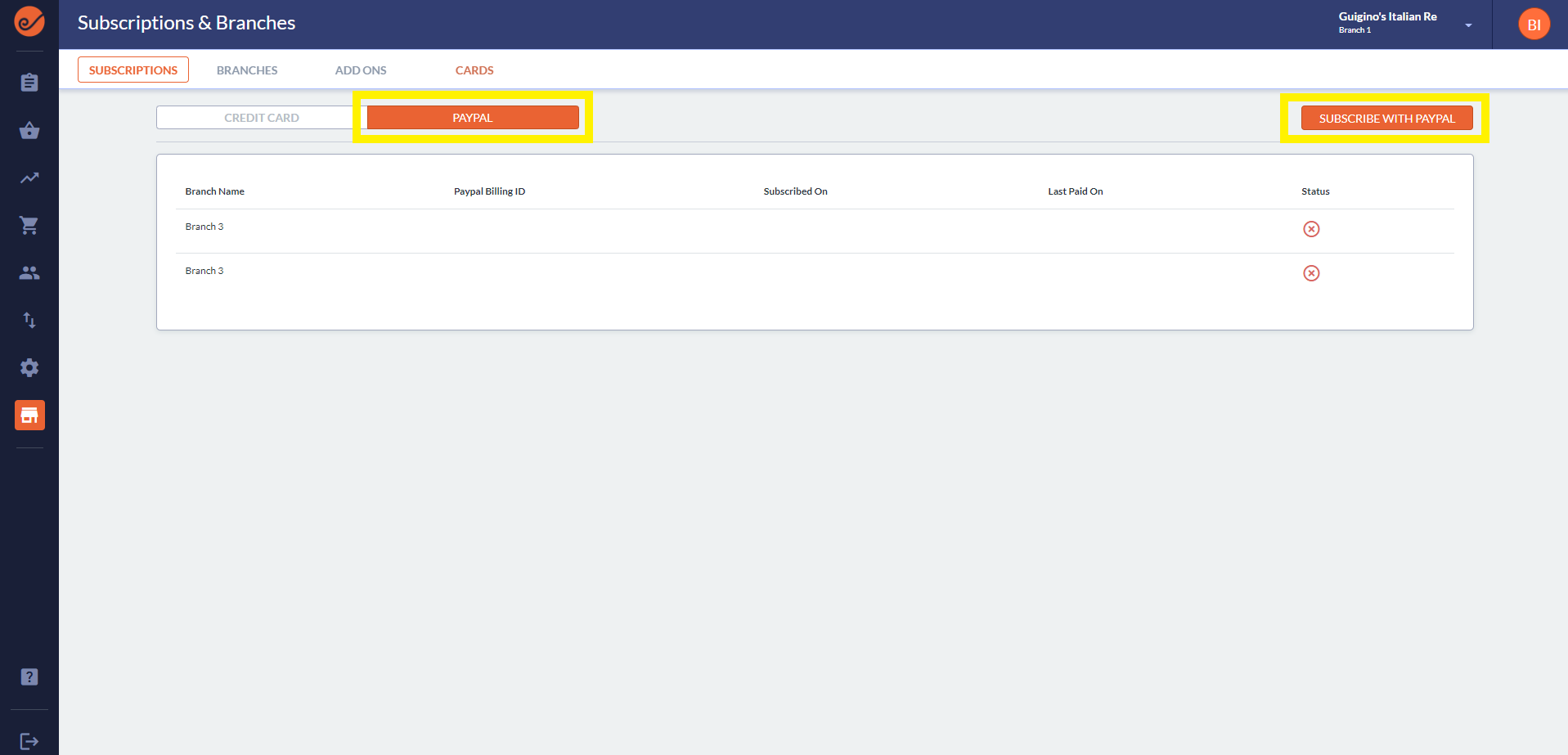Click the status X icon of the first Branch 3 row
Viewport: 1568px width, 755px height.
coord(1311,229)
